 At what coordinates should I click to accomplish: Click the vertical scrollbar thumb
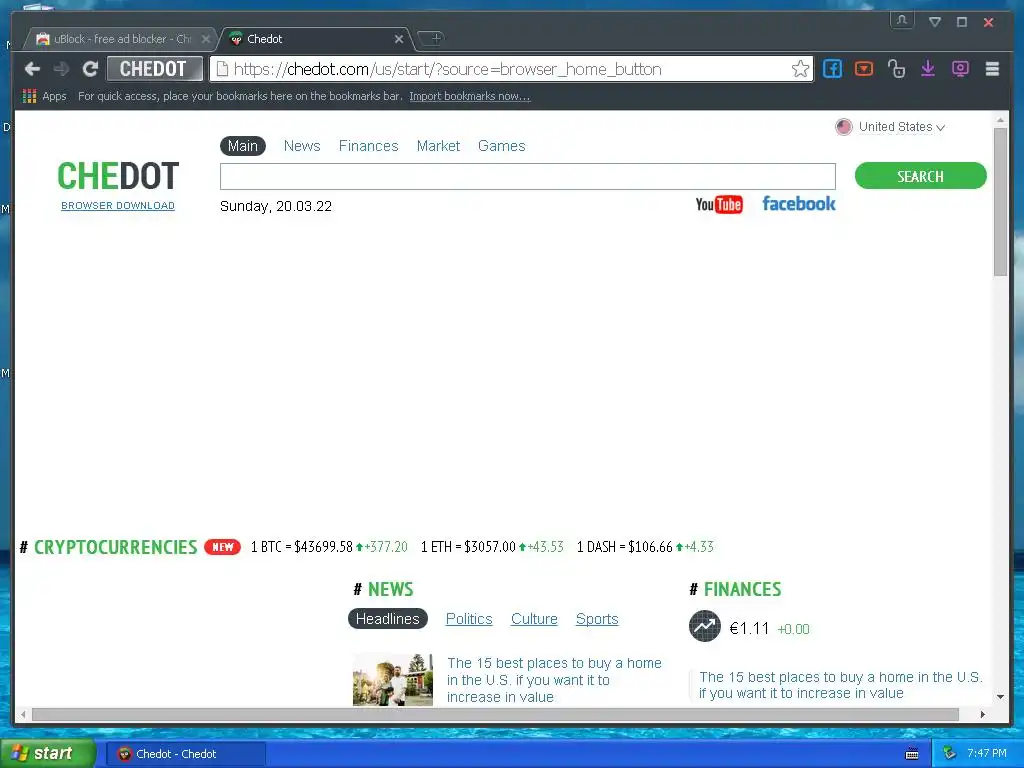(x=1000, y=202)
